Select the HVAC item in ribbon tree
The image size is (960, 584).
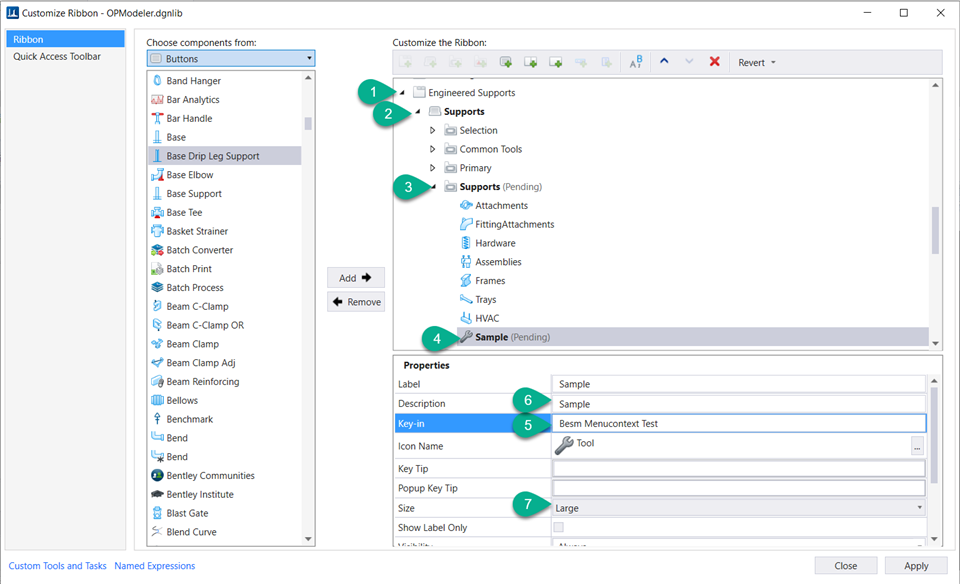487,318
